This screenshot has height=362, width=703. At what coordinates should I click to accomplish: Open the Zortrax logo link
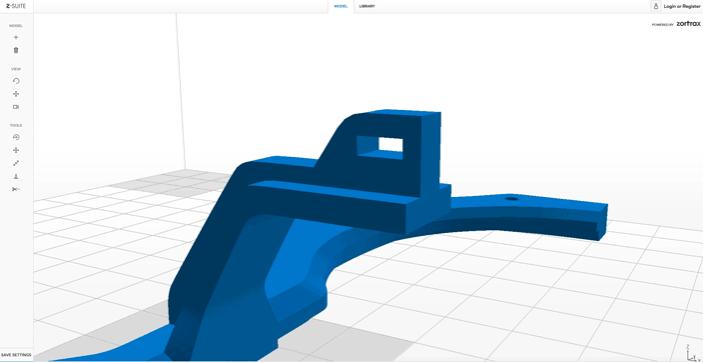point(688,24)
